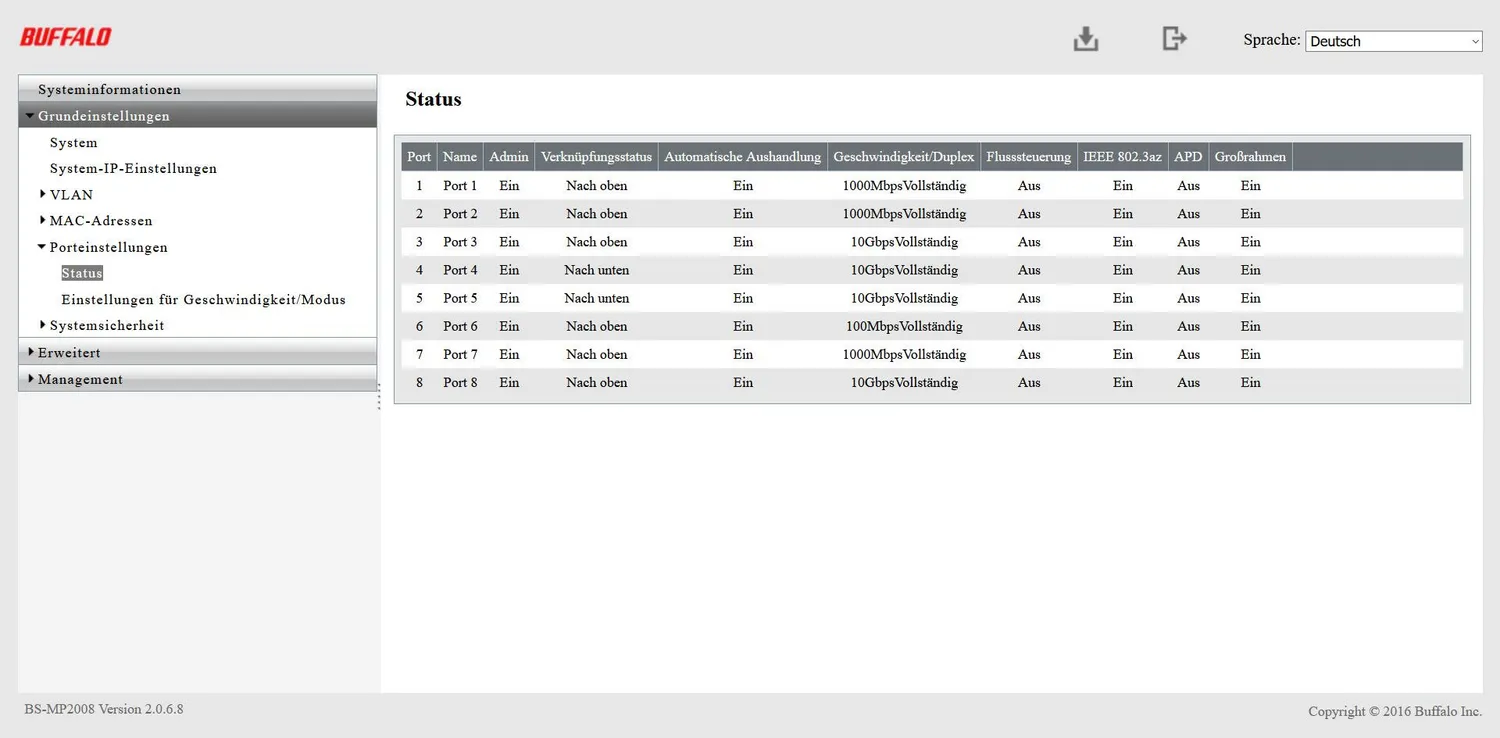Viewport: 1500px width, 738px height.
Task: Click the logout icon in header
Action: tap(1174, 38)
